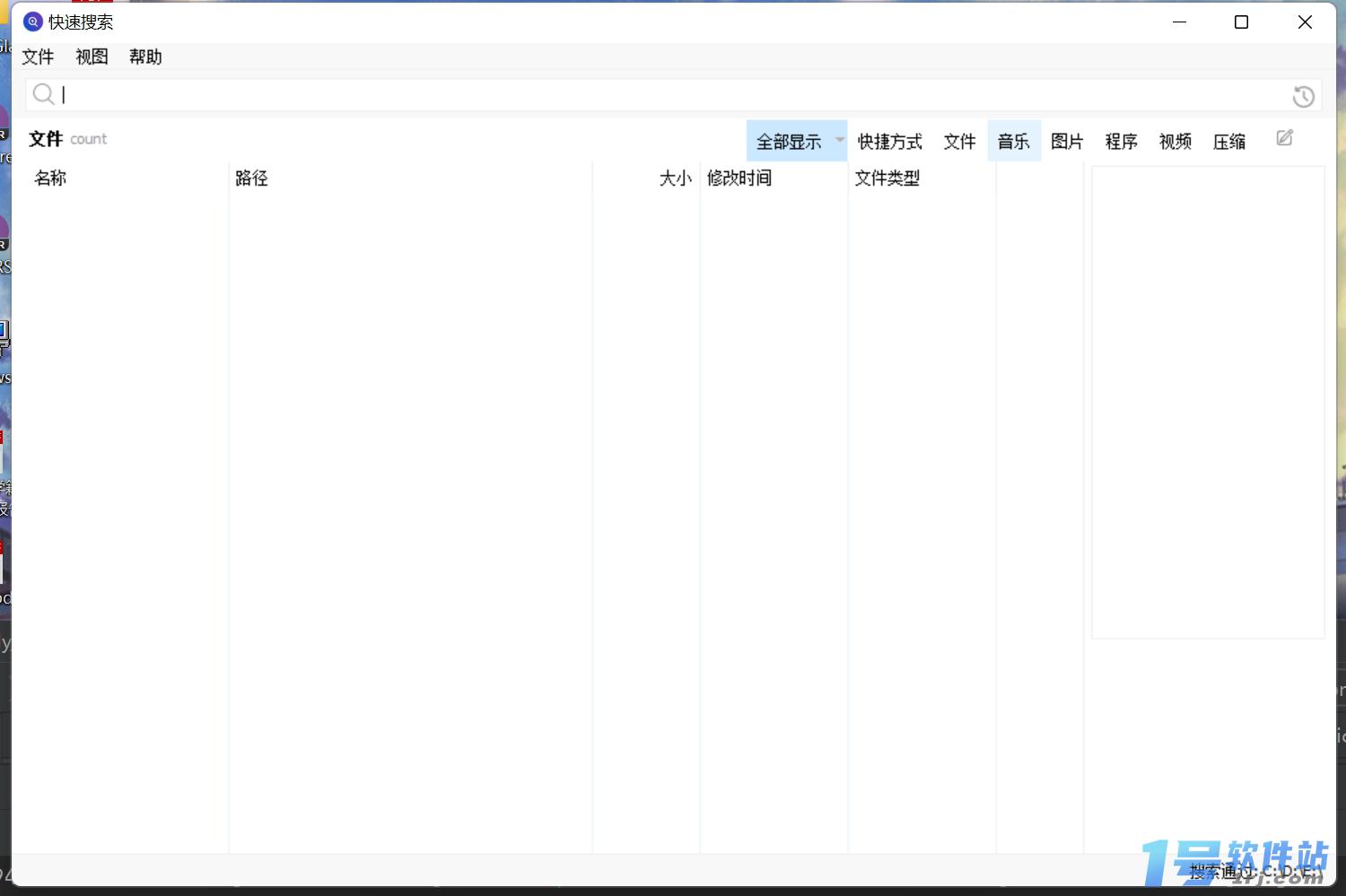Select the 全部显示 filter
The height and width of the screenshot is (896, 1346).
[789, 142]
